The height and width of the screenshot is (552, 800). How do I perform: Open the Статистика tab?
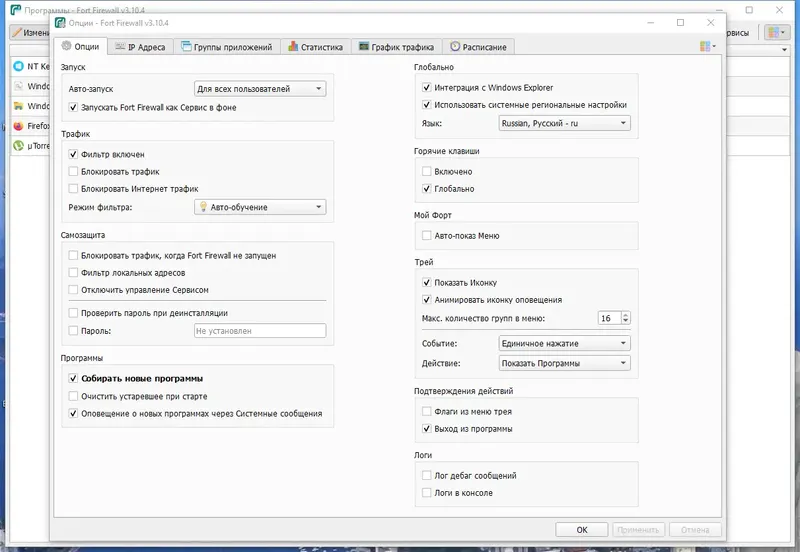316,47
